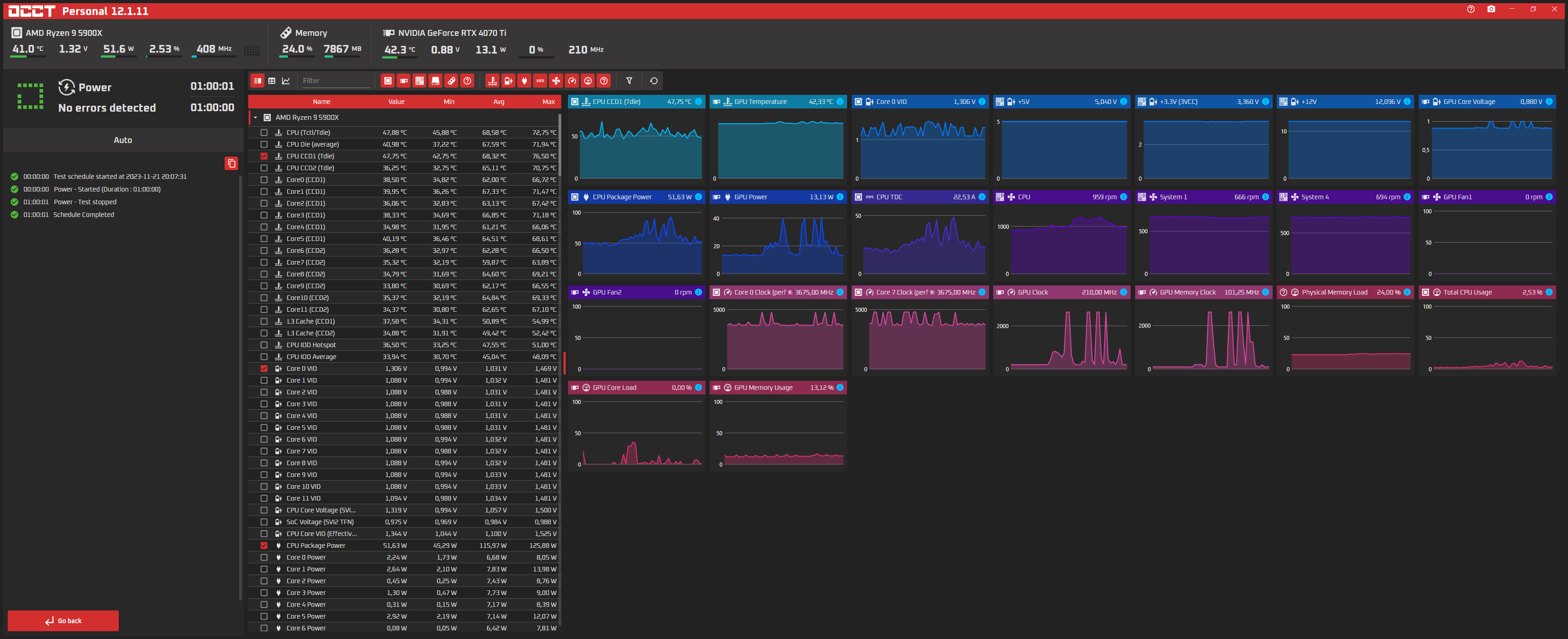Reset sensor min/max statistics
Viewport: 1568px width, 639px height.
pos(654,80)
